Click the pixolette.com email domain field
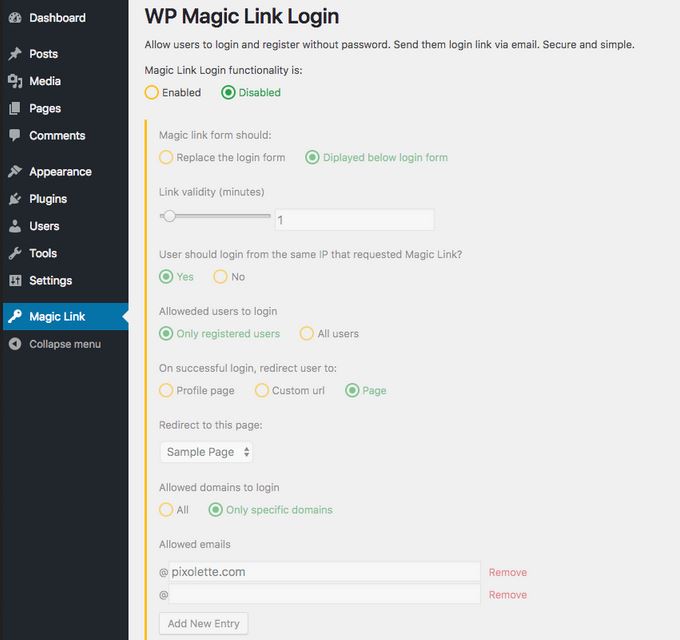 point(324,571)
